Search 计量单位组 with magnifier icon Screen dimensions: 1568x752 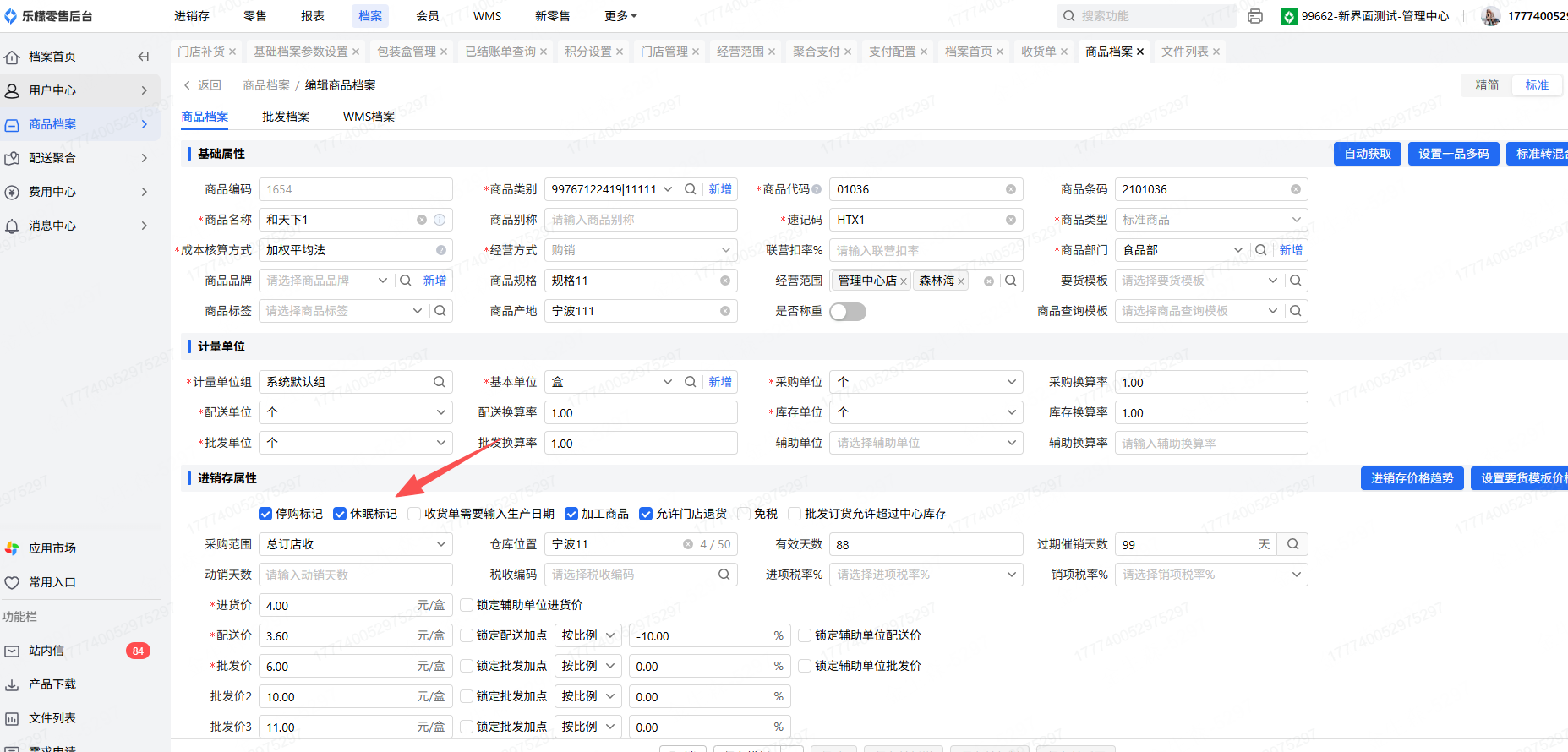point(440,382)
